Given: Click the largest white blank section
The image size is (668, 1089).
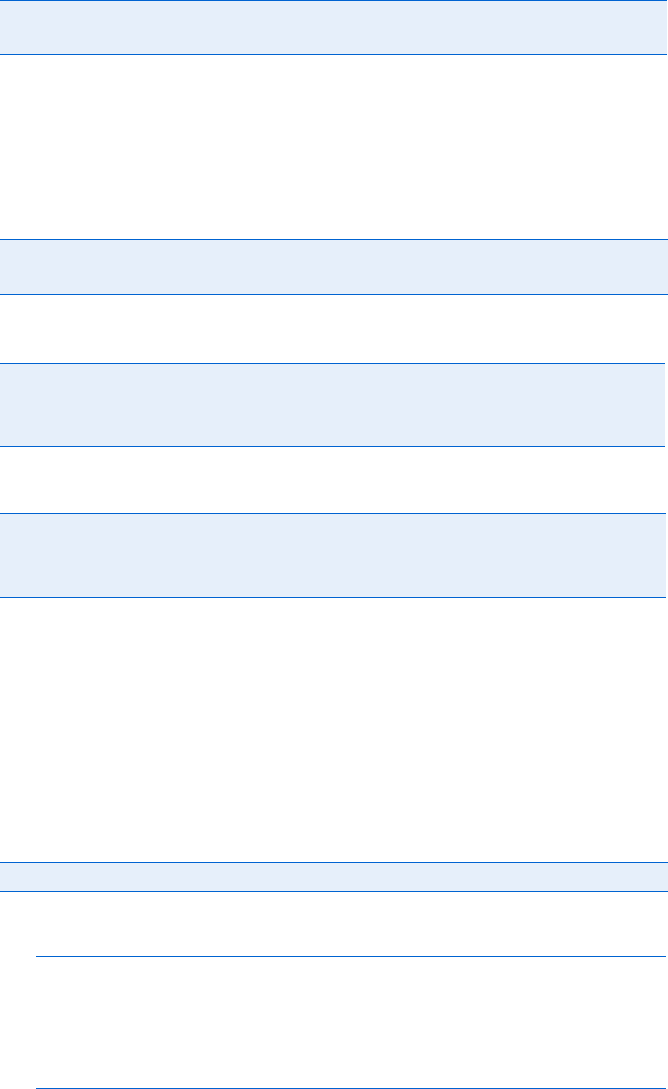Looking at the screenshot, I should (333, 730).
